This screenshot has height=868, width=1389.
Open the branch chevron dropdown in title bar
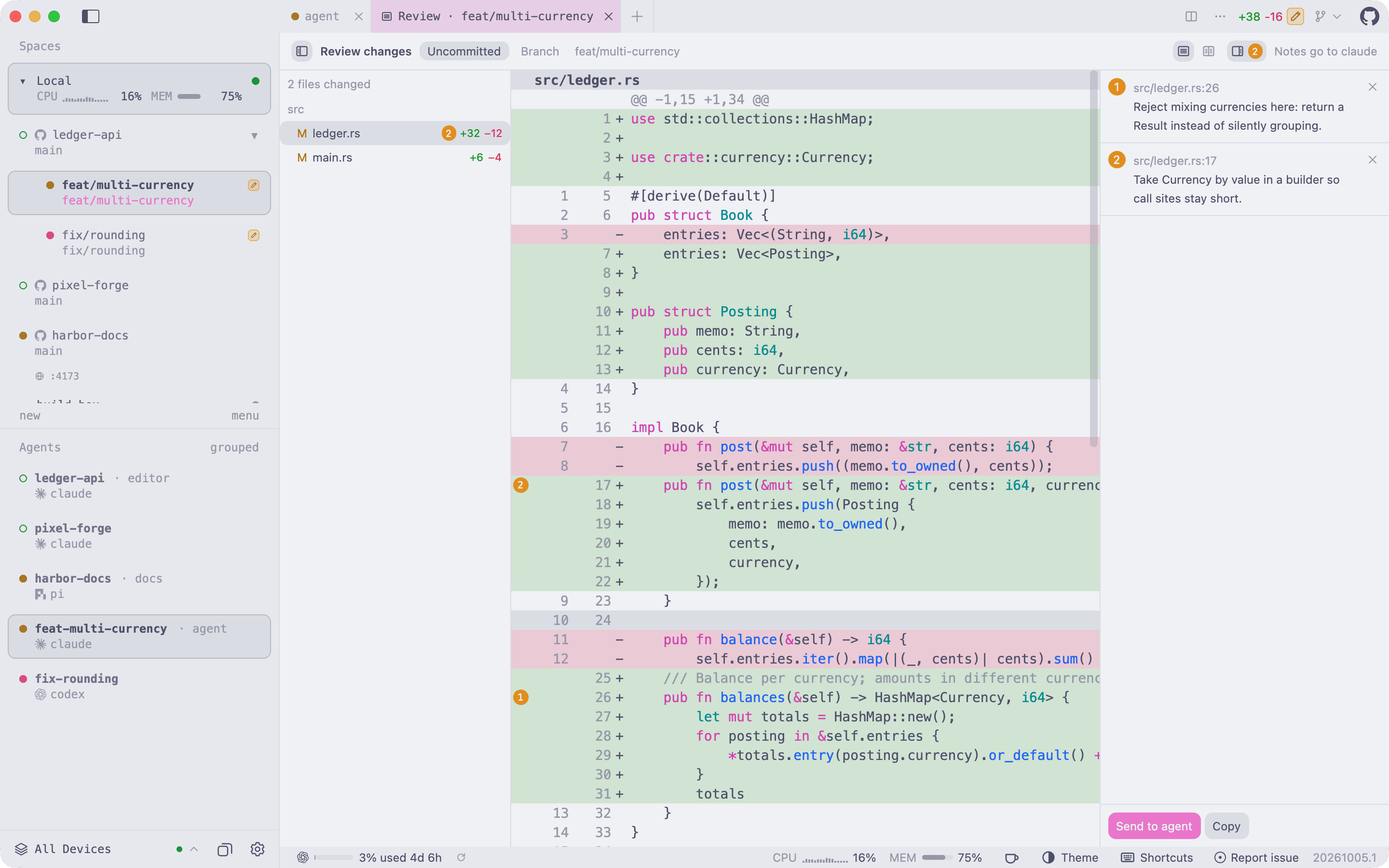[1337, 16]
